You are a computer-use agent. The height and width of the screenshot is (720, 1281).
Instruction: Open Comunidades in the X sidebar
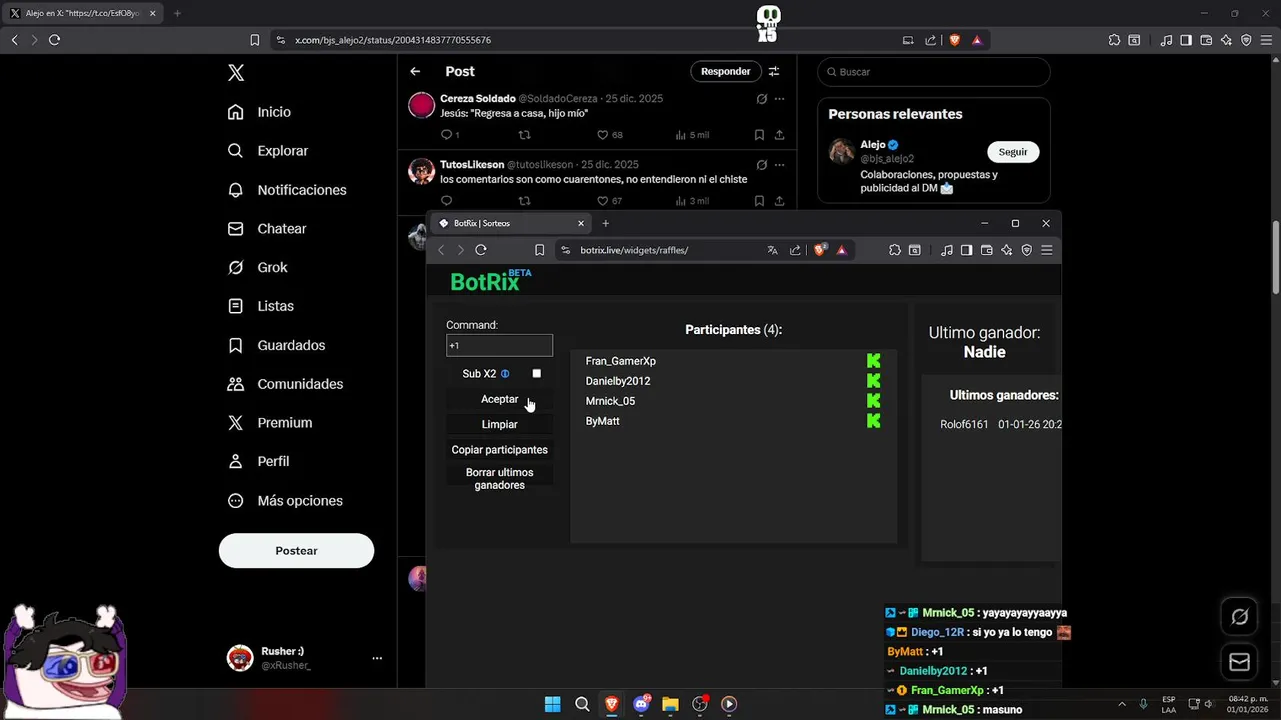click(285, 384)
